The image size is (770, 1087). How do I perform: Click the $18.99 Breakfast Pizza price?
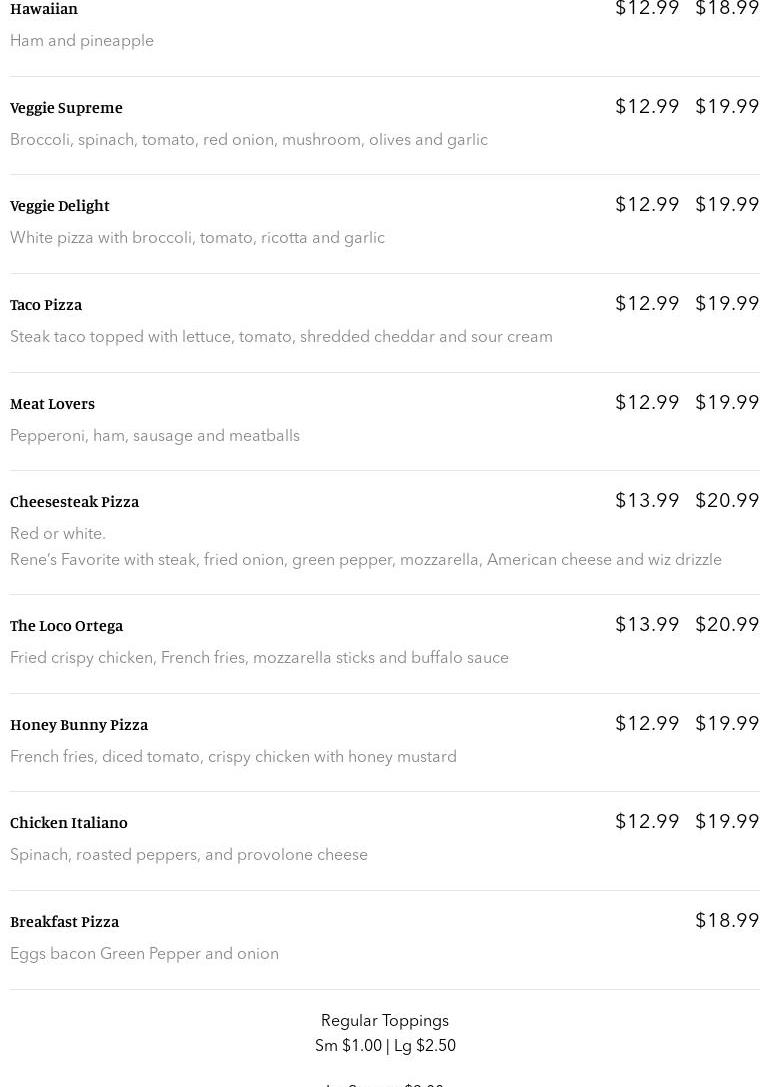[x=727, y=920]
